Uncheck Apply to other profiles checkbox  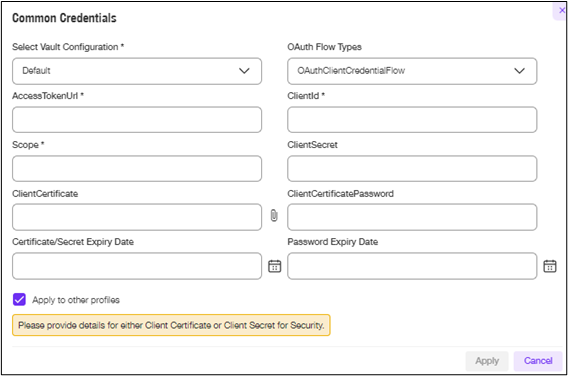pos(19,300)
